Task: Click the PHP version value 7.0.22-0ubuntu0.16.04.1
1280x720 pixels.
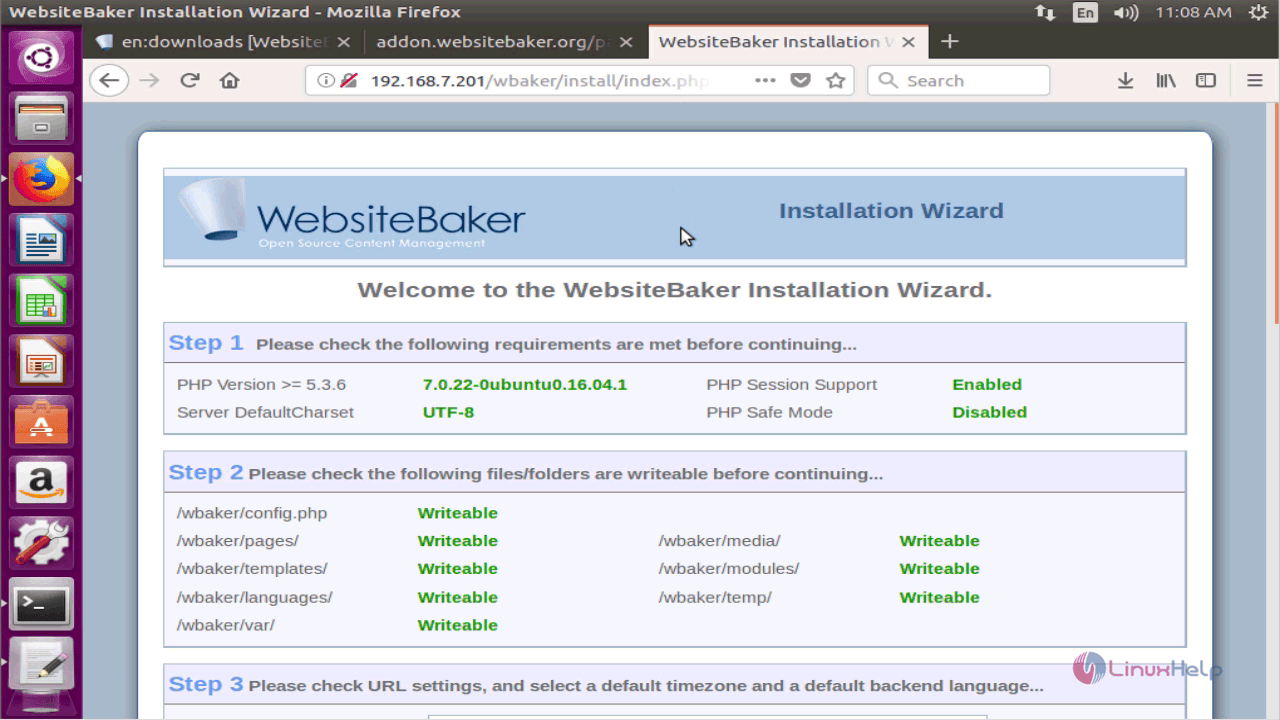Action: click(525, 385)
